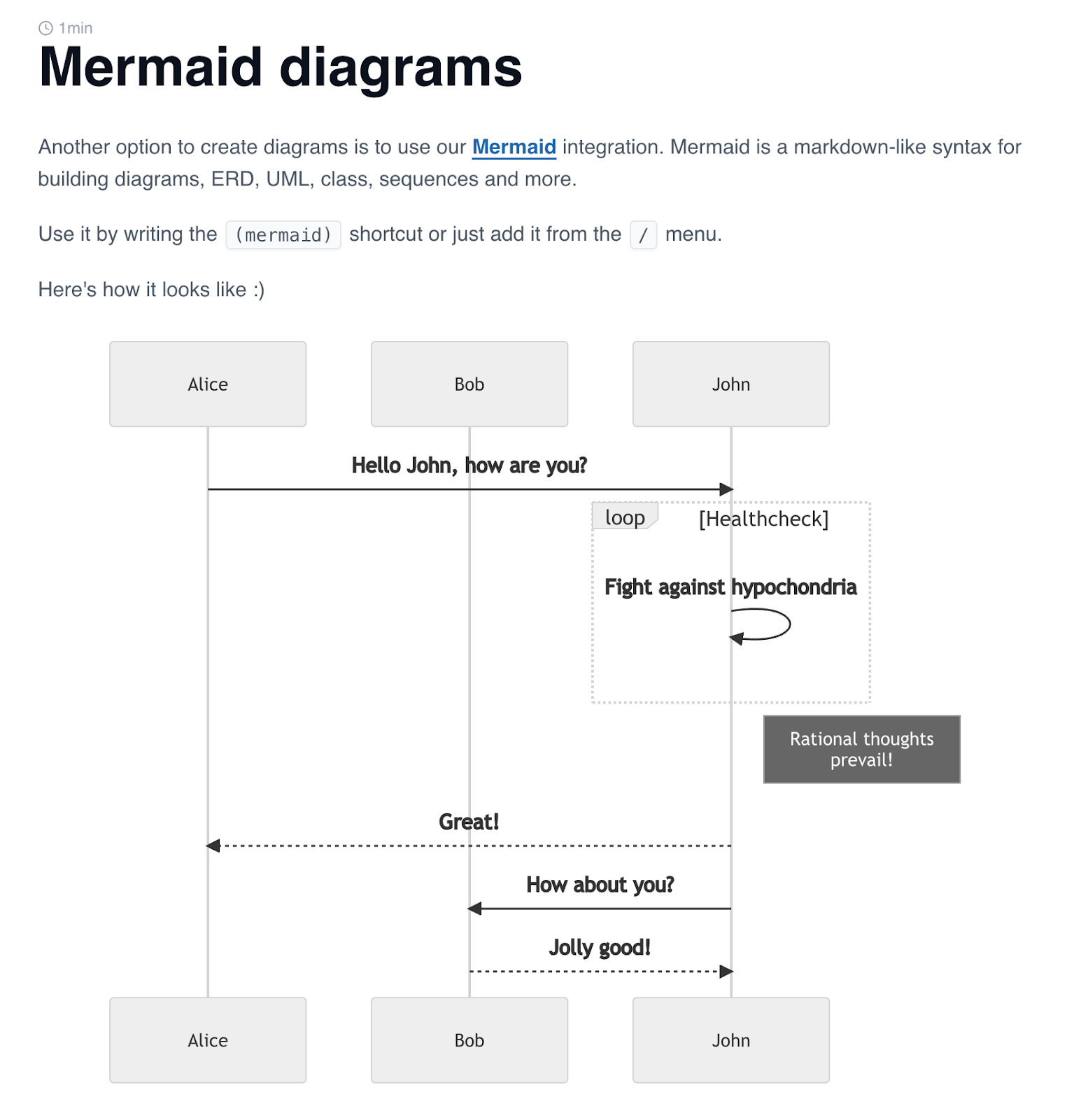Image resolution: width=1074 pixels, height=1120 pixels.
Task: Click the self-loop arrow on John
Action: tap(760, 624)
